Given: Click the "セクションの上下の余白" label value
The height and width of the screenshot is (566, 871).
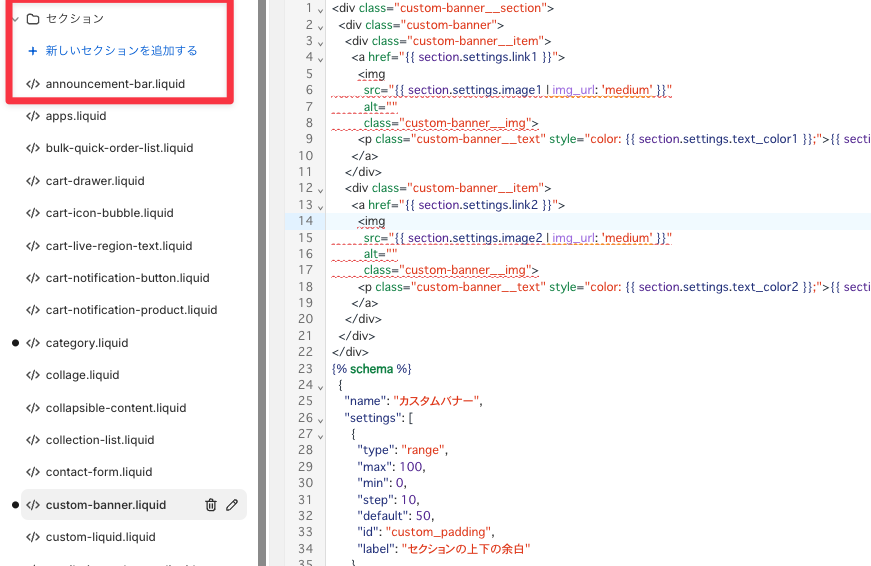Looking at the screenshot, I should pos(465,549).
